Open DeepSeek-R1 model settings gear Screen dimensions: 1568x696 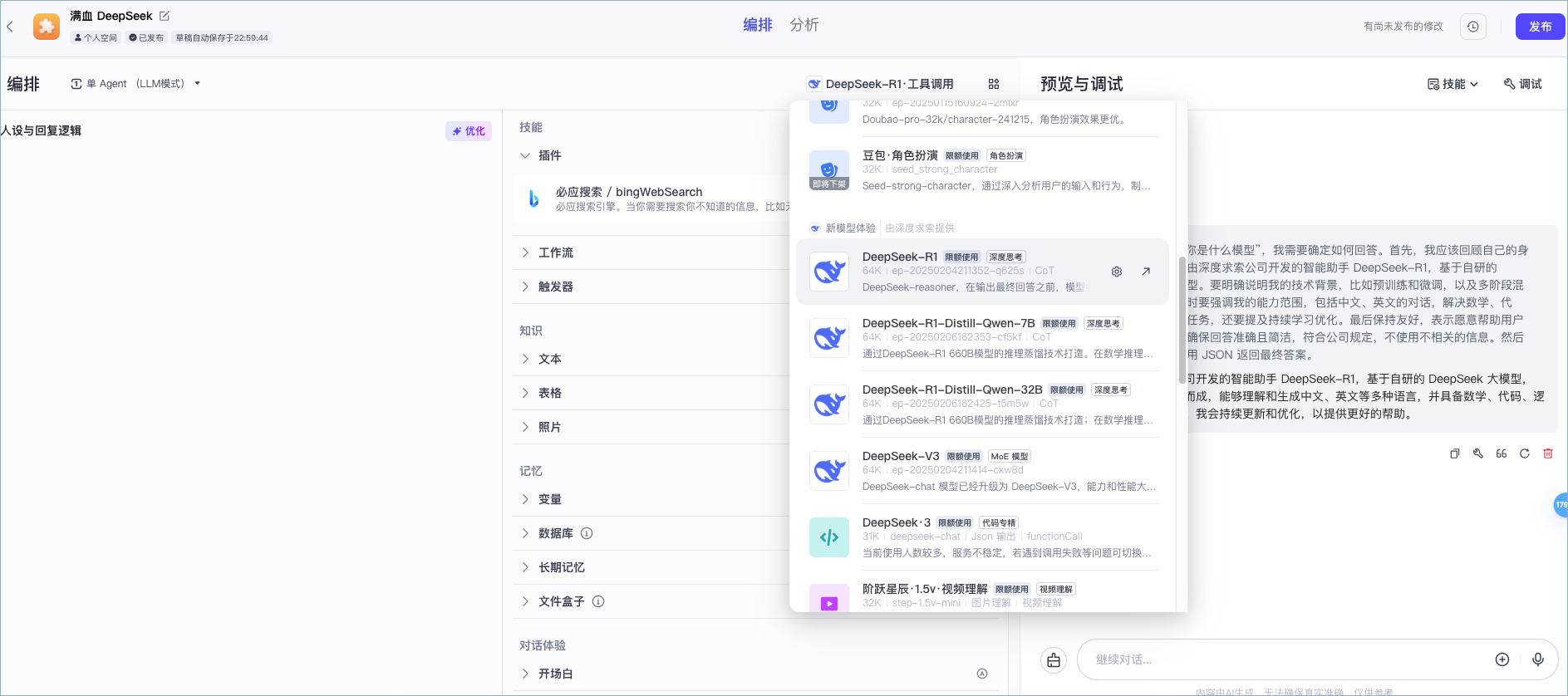coord(1117,272)
